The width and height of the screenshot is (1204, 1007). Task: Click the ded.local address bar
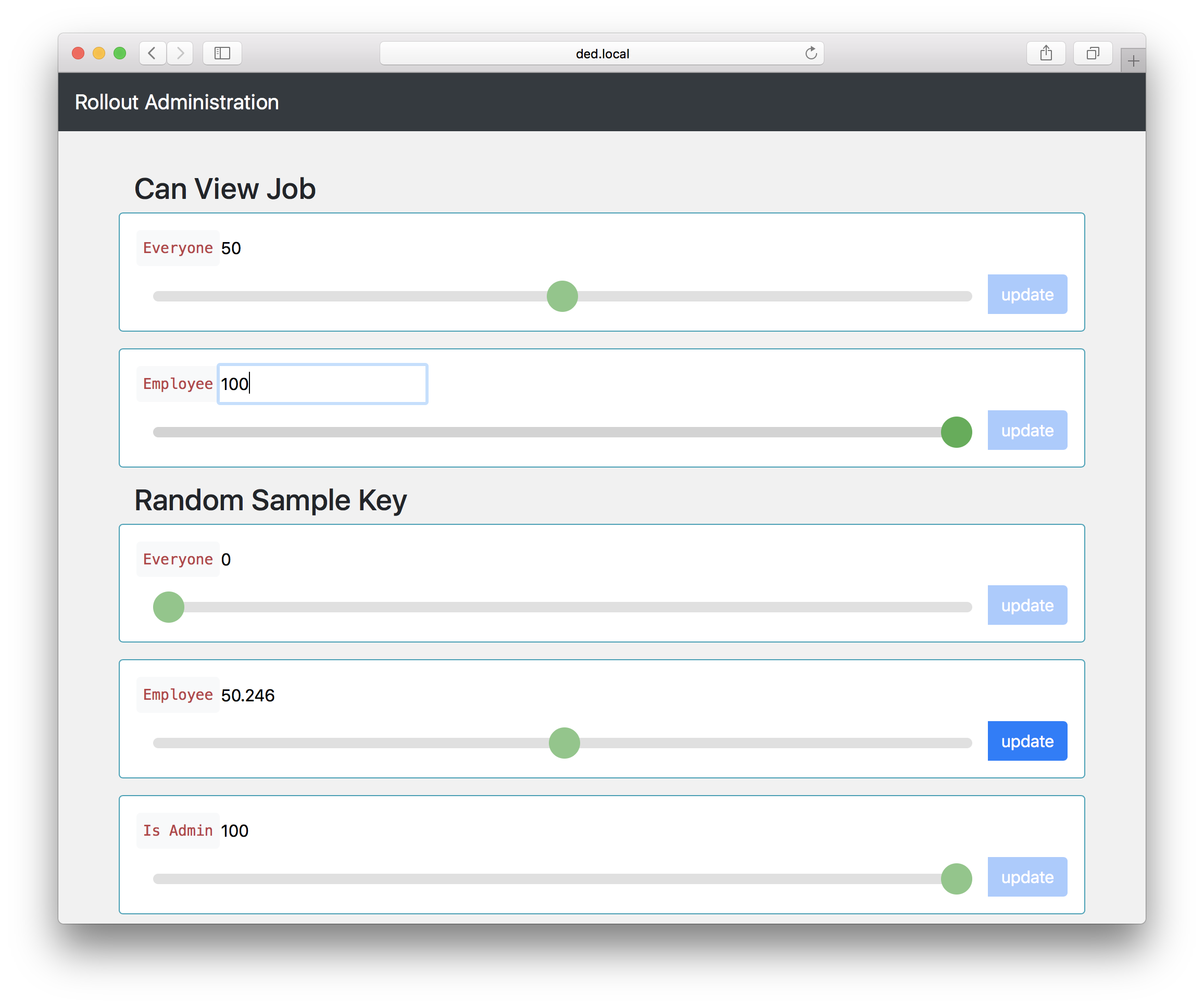click(x=602, y=53)
